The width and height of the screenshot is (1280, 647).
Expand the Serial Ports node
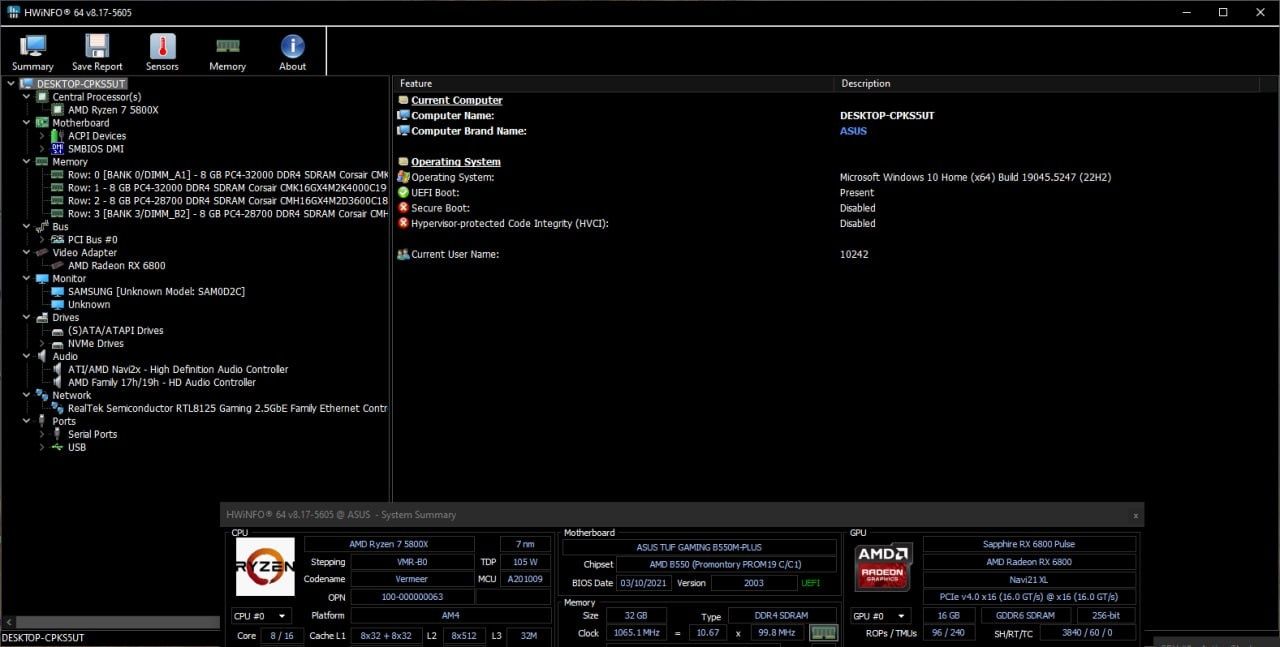pyautogui.click(x=43, y=434)
